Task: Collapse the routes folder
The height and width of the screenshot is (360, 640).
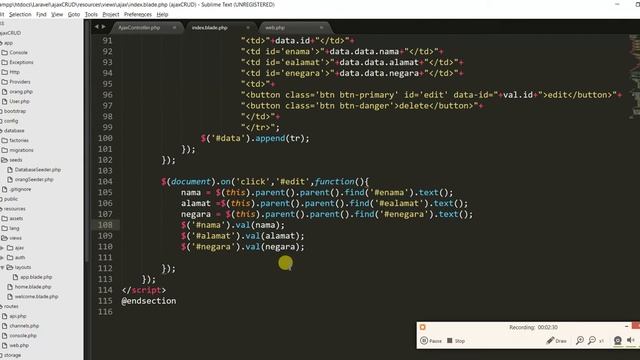Action: coord(11,306)
